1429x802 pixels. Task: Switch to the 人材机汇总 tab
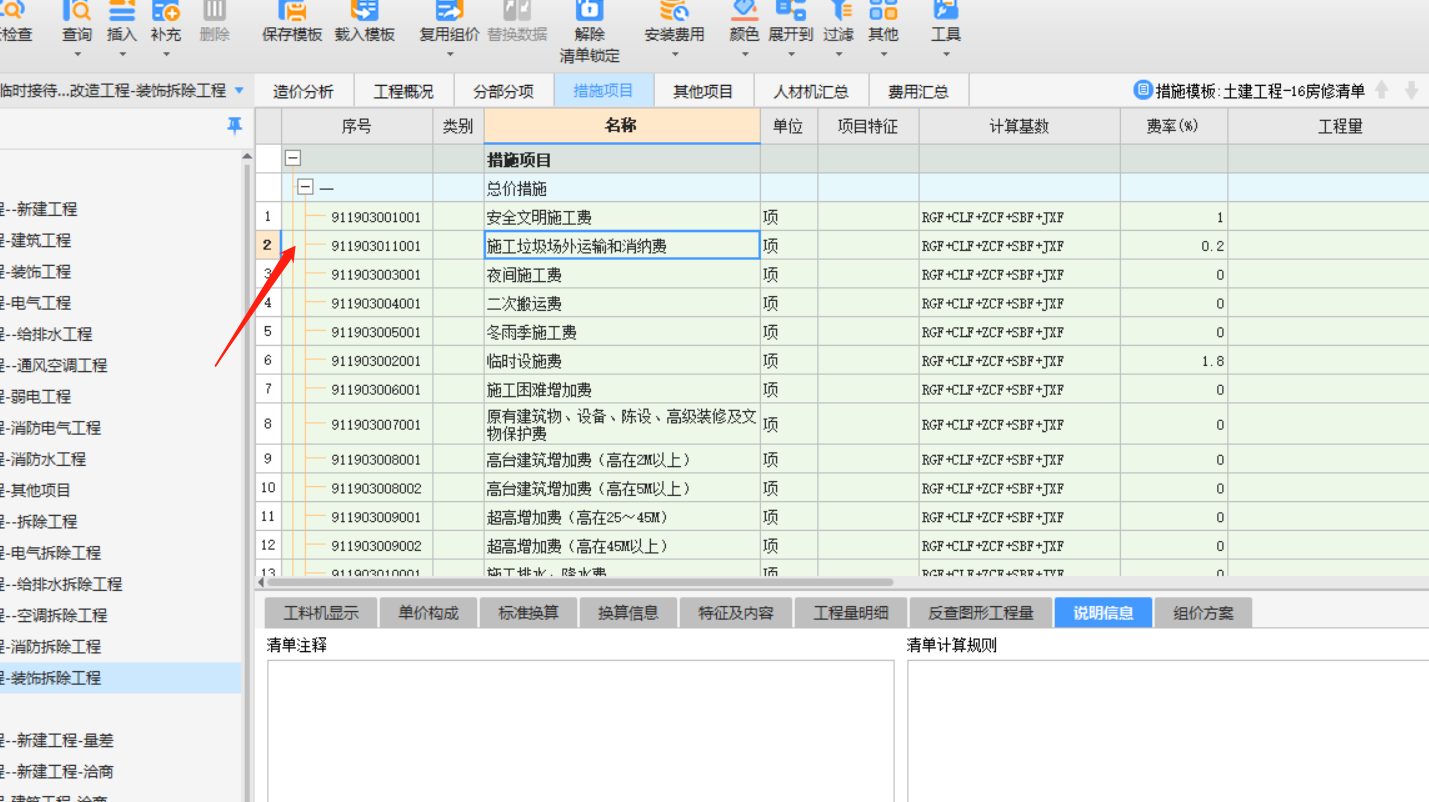click(811, 91)
